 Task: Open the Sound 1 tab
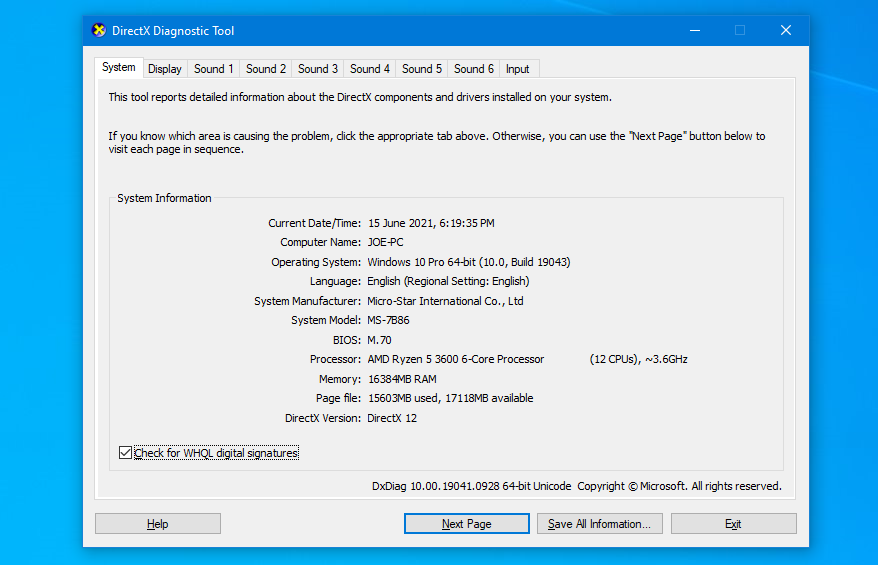tap(213, 69)
